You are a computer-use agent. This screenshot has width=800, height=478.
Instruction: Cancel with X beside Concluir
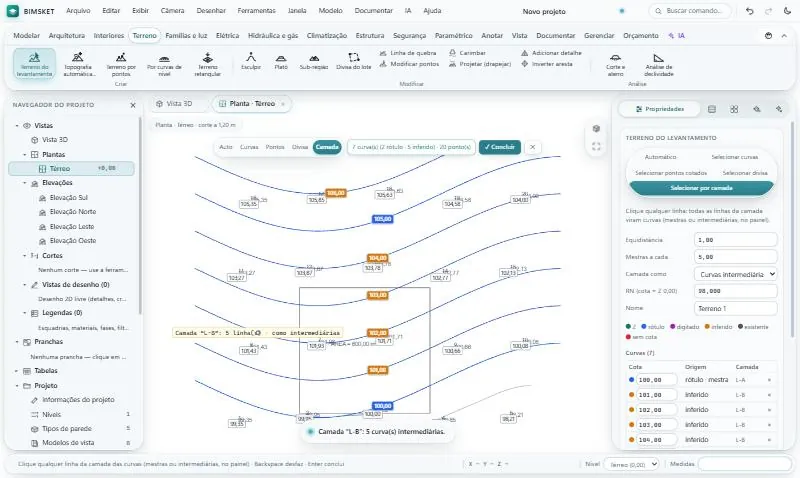tap(532, 147)
